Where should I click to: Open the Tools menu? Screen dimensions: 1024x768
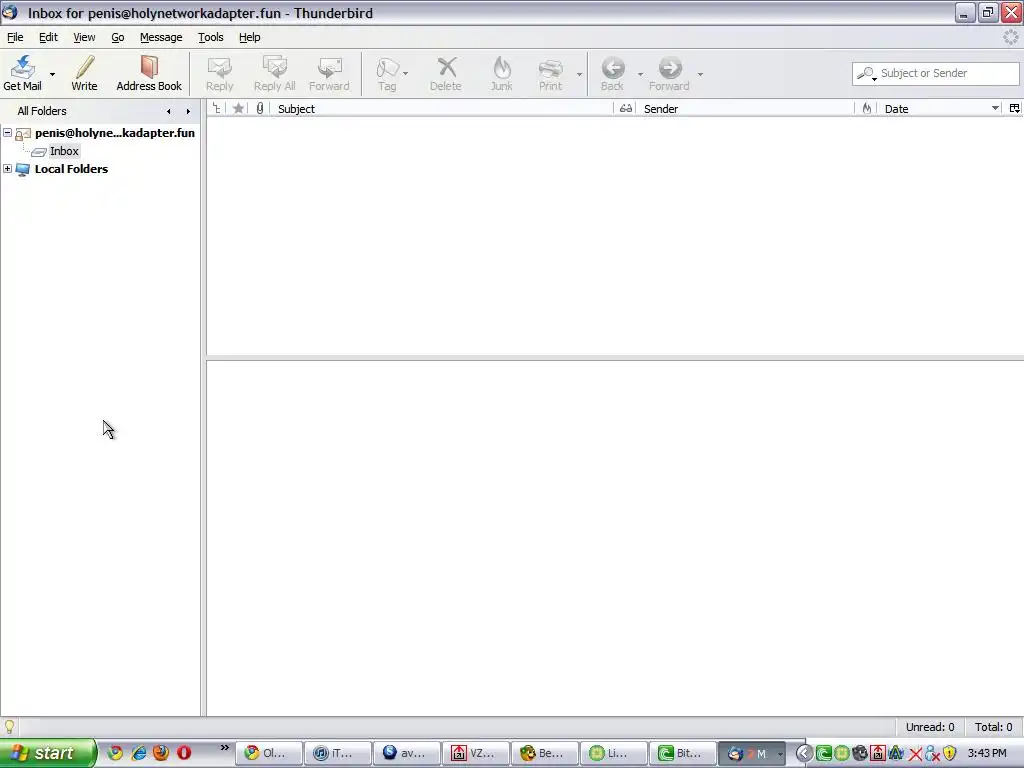pyautogui.click(x=211, y=37)
